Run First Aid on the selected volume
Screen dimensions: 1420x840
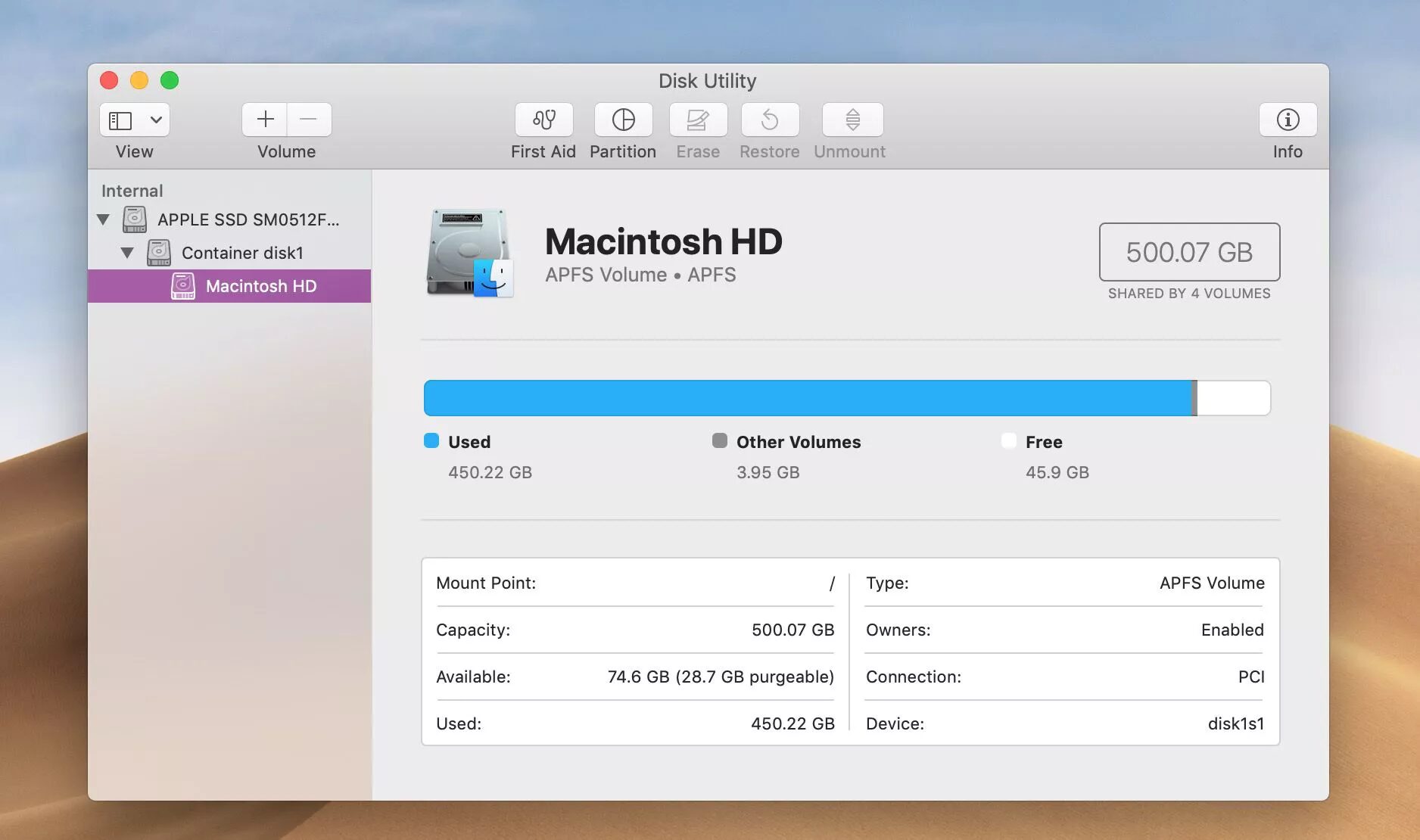click(543, 120)
